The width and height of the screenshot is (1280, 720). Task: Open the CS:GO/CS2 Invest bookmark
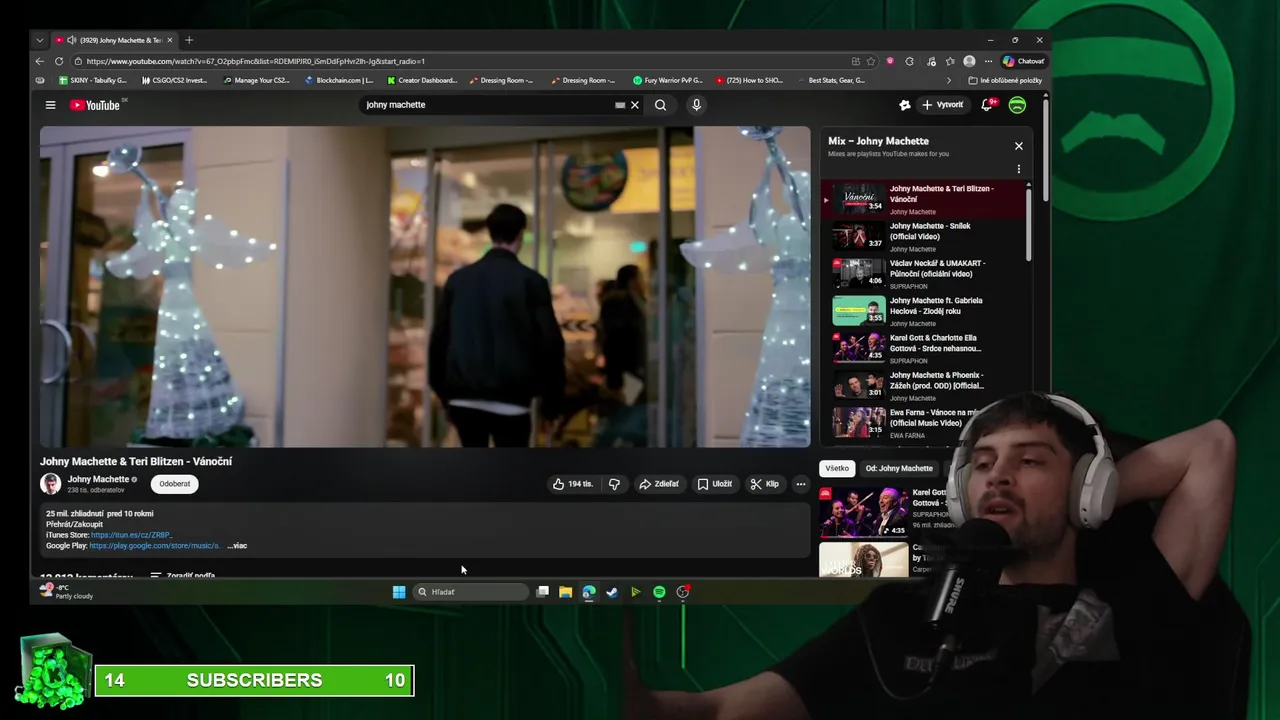click(x=174, y=80)
